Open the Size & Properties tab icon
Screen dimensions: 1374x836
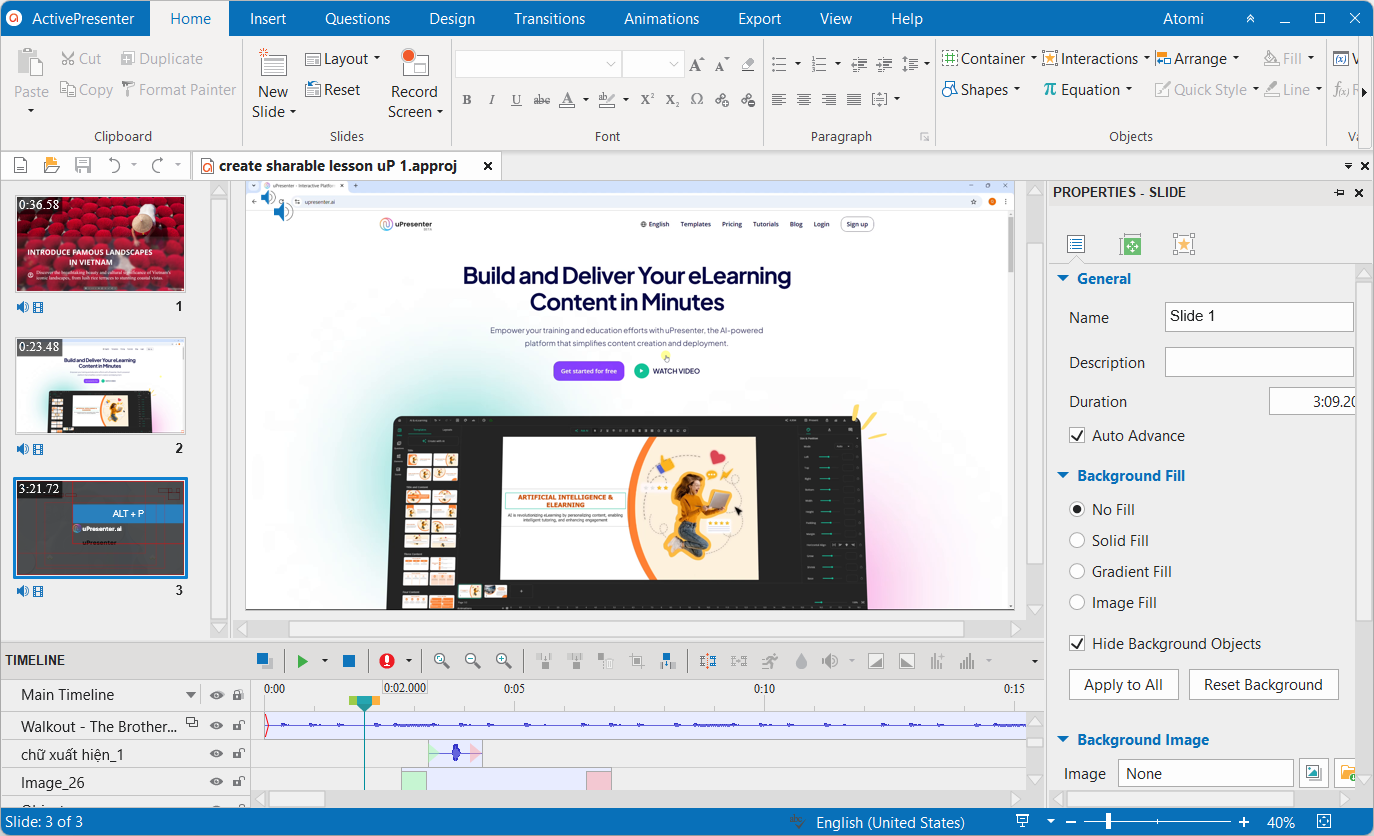(1130, 244)
